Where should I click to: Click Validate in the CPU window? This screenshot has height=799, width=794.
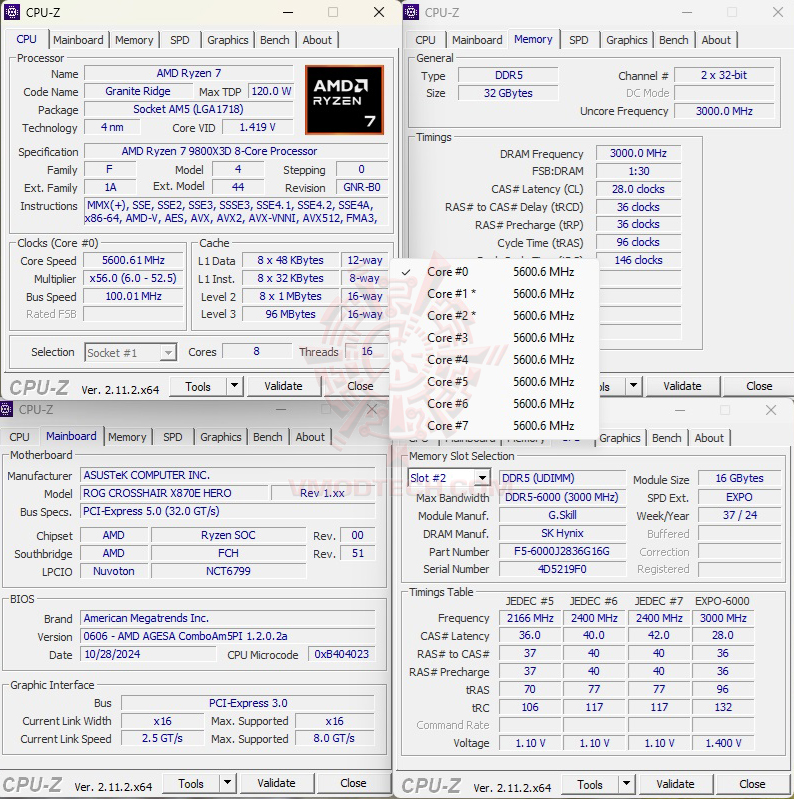[x=283, y=386]
